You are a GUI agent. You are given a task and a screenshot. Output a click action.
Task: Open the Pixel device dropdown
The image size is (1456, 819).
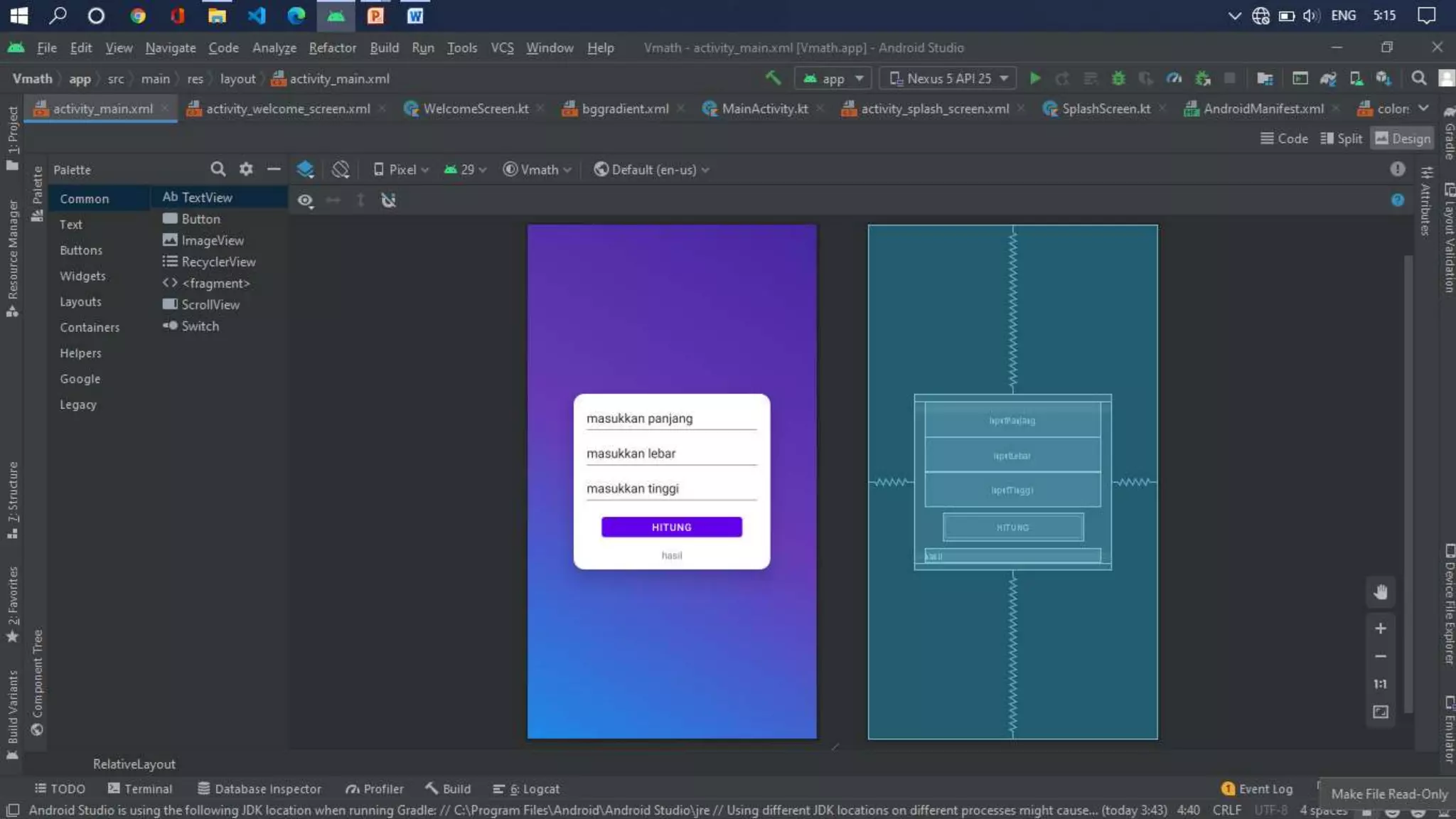click(x=402, y=169)
